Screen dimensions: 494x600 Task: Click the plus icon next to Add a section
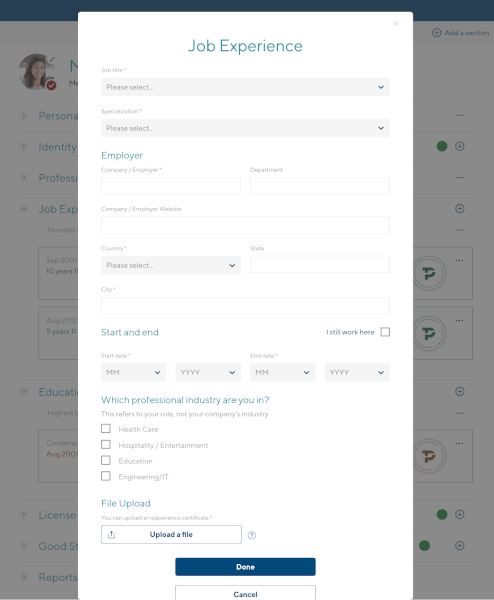(x=436, y=33)
